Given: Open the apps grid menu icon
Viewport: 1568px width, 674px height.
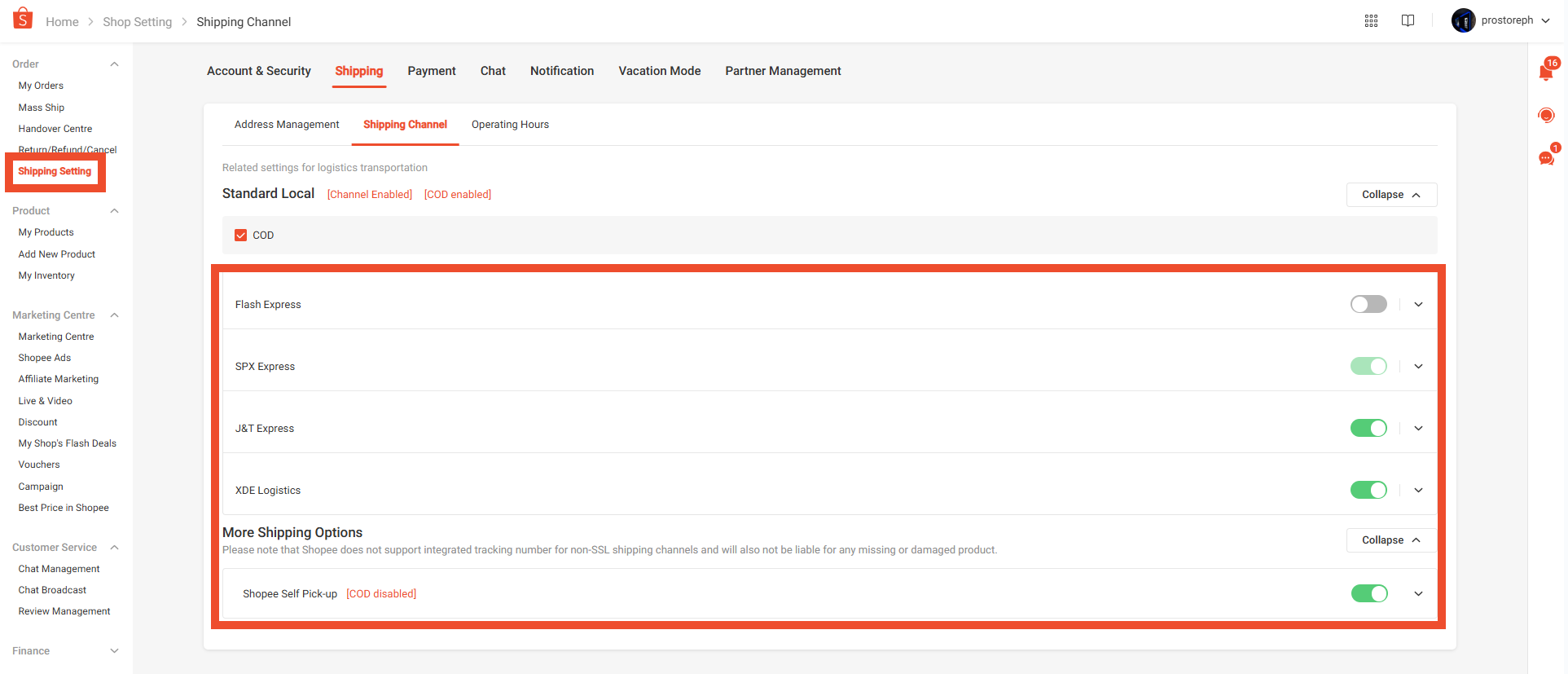Looking at the screenshot, I should [x=1371, y=21].
